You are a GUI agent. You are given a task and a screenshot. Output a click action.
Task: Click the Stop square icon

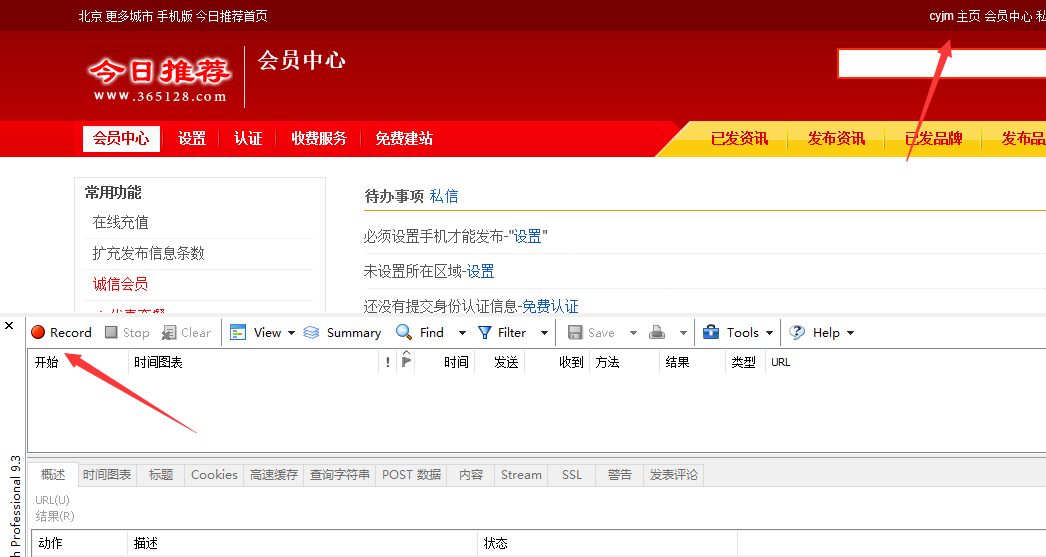point(111,332)
